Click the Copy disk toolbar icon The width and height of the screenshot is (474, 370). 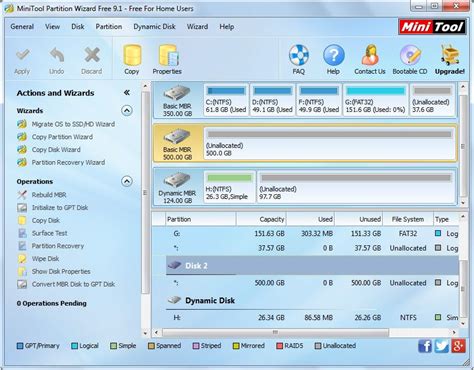(x=132, y=55)
